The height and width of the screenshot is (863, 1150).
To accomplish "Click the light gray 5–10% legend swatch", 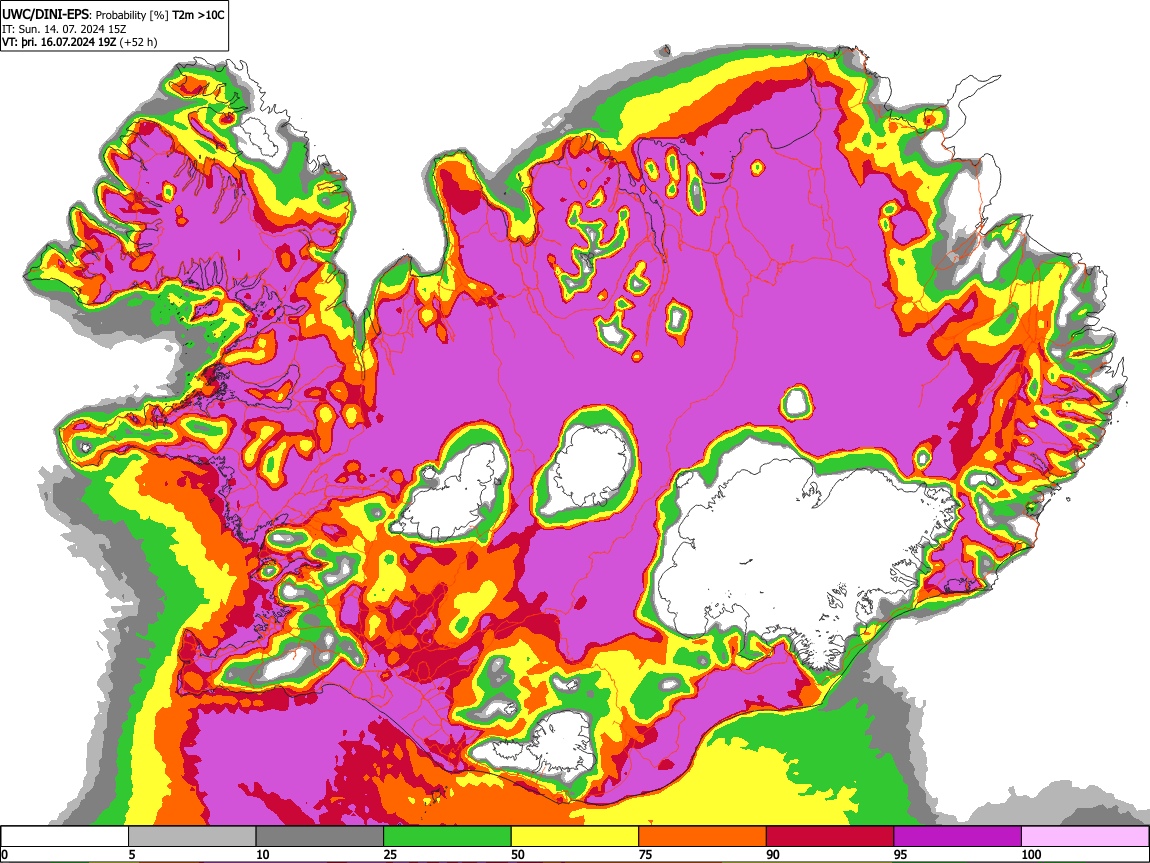I will pos(192,837).
